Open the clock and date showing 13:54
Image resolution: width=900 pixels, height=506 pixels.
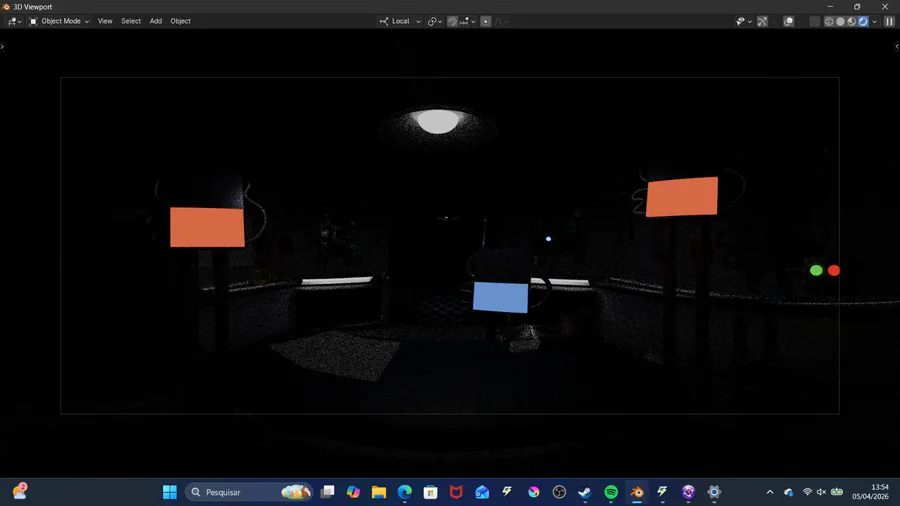pos(870,492)
